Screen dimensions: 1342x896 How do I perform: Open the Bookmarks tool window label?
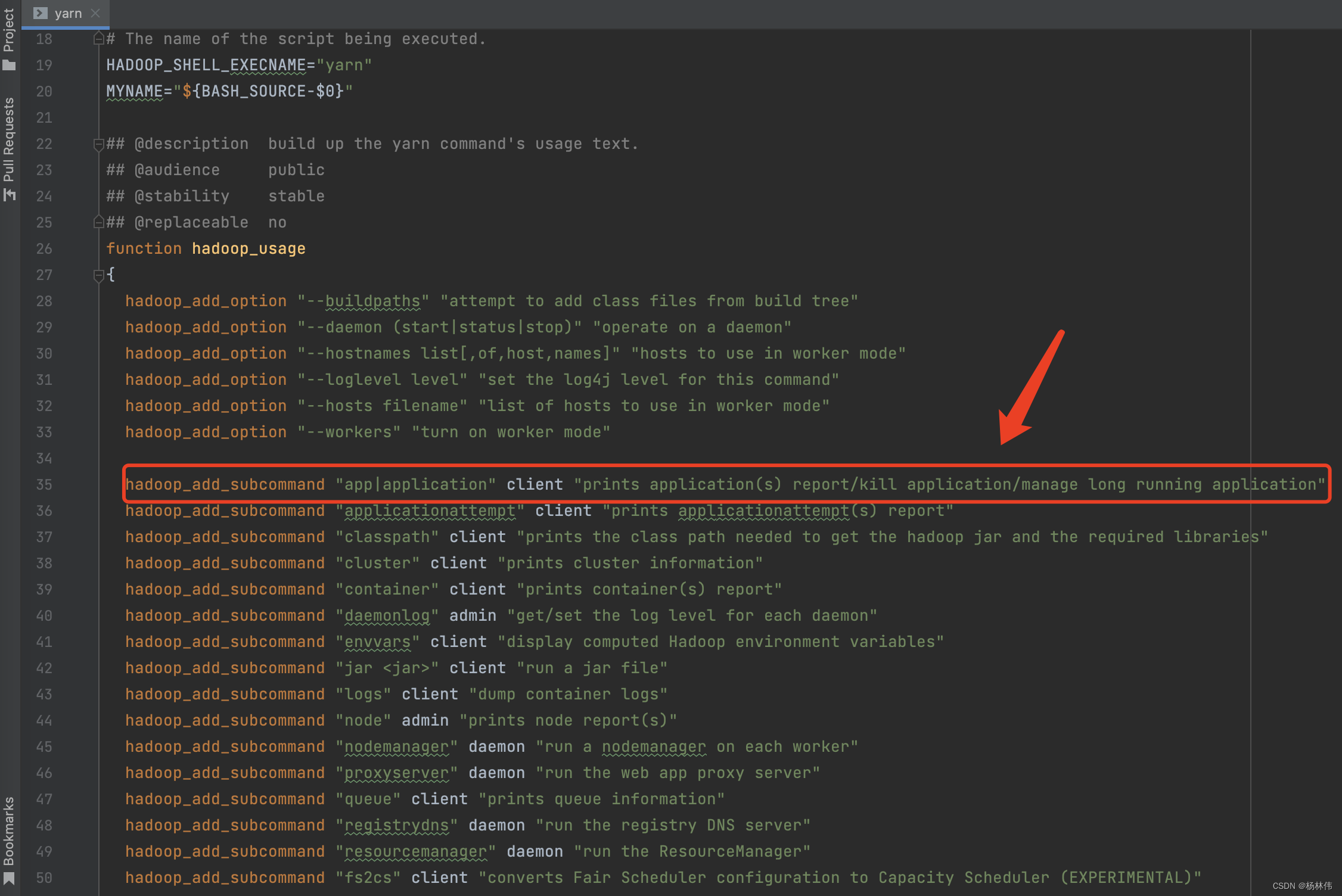click(9, 831)
